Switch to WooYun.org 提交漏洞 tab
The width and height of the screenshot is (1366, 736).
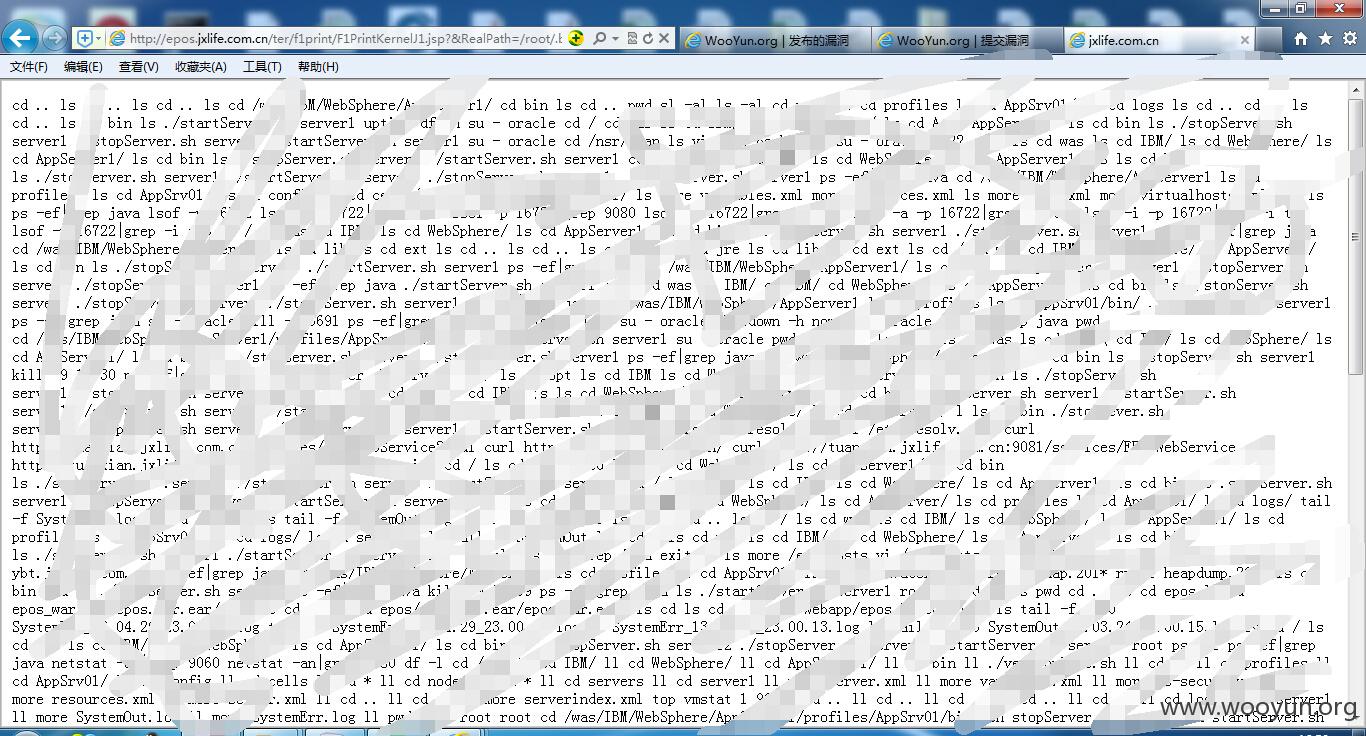point(966,40)
